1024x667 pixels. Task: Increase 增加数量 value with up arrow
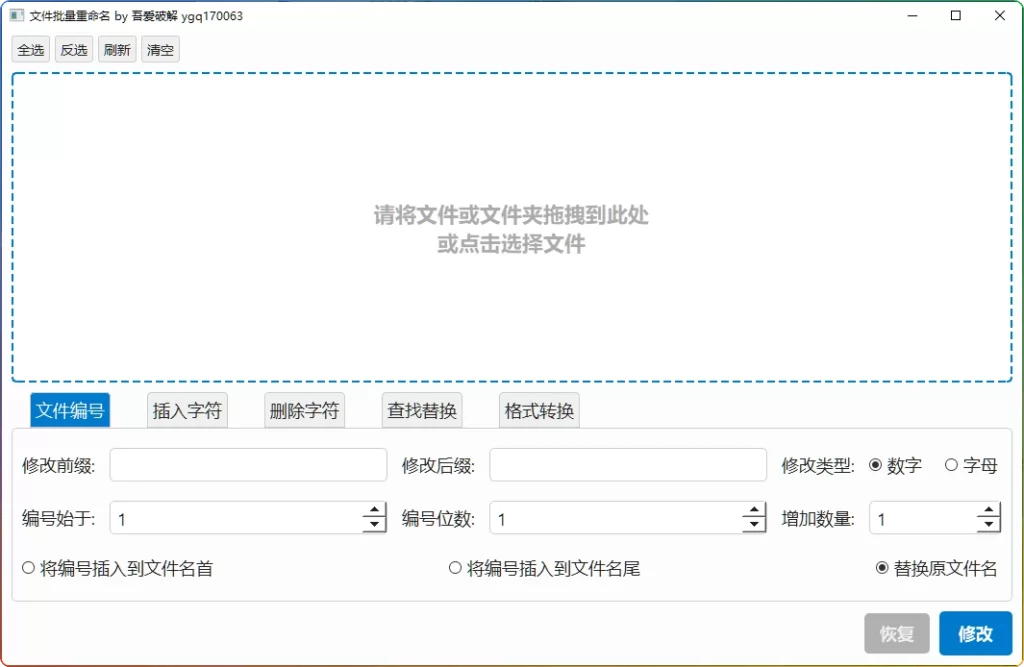click(x=989, y=511)
